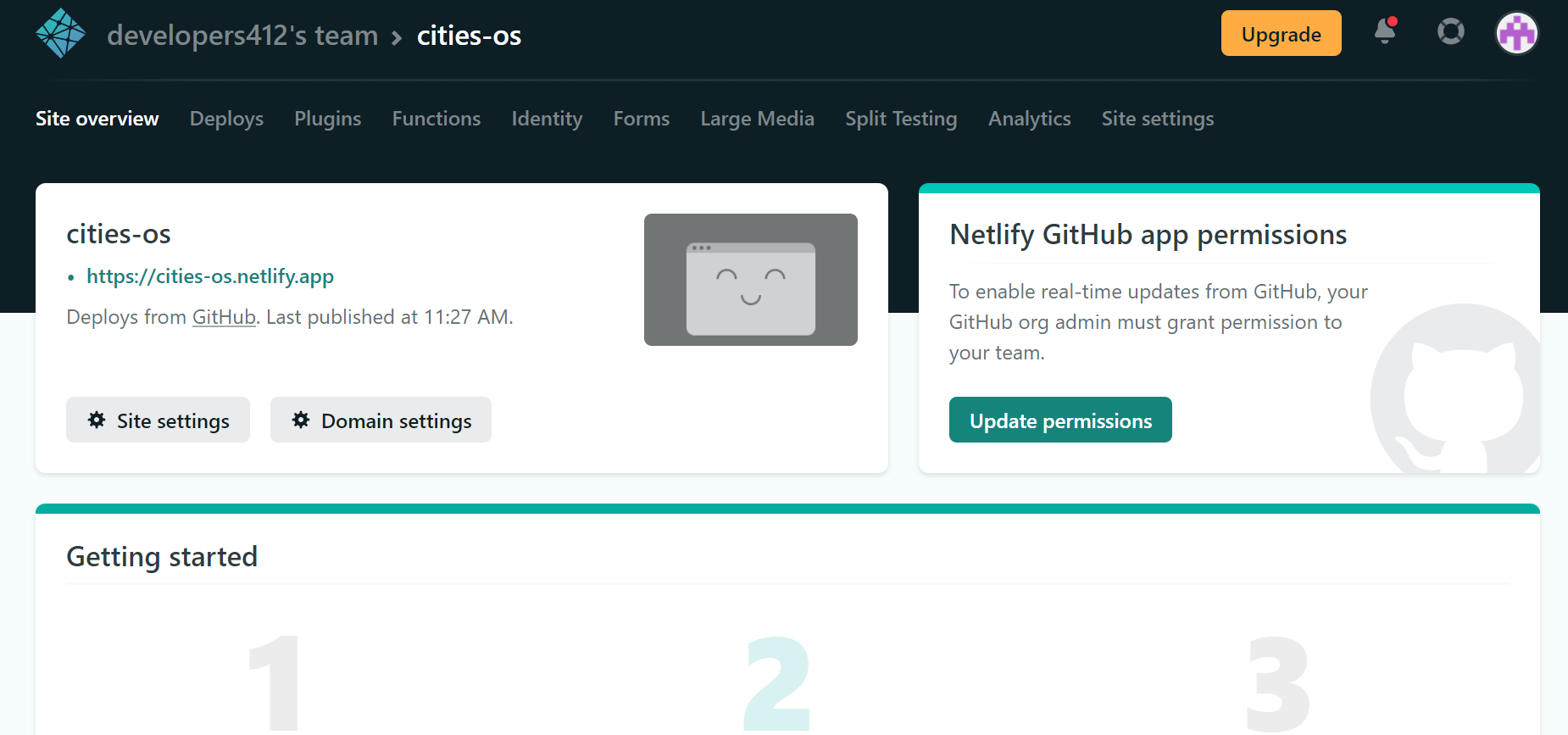Click the cities-os card title
This screenshot has height=735, width=1568.
pyautogui.click(x=119, y=234)
